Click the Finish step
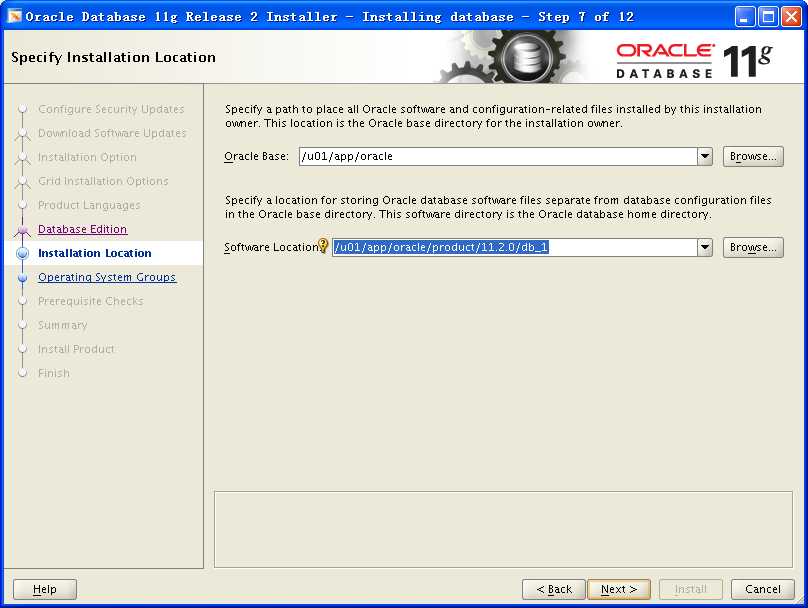The height and width of the screenshot is (608, 808). pyautogui.click(x=54, y=373)
